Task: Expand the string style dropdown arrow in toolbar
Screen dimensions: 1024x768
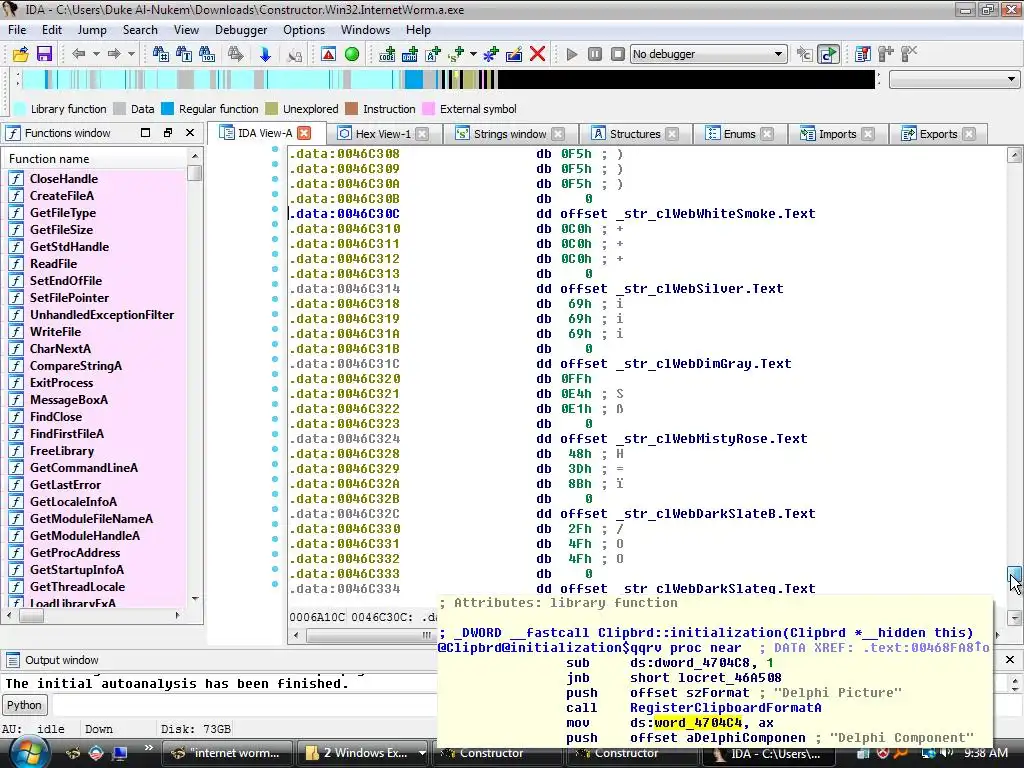Action: coord(473,54)
